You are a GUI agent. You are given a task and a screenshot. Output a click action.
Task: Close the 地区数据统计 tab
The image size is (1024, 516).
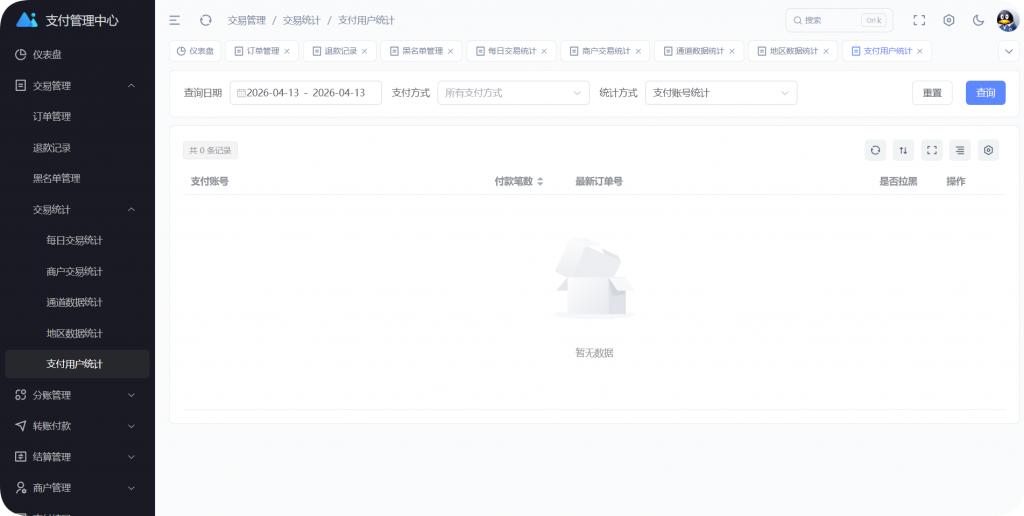[x=825, y=51]
